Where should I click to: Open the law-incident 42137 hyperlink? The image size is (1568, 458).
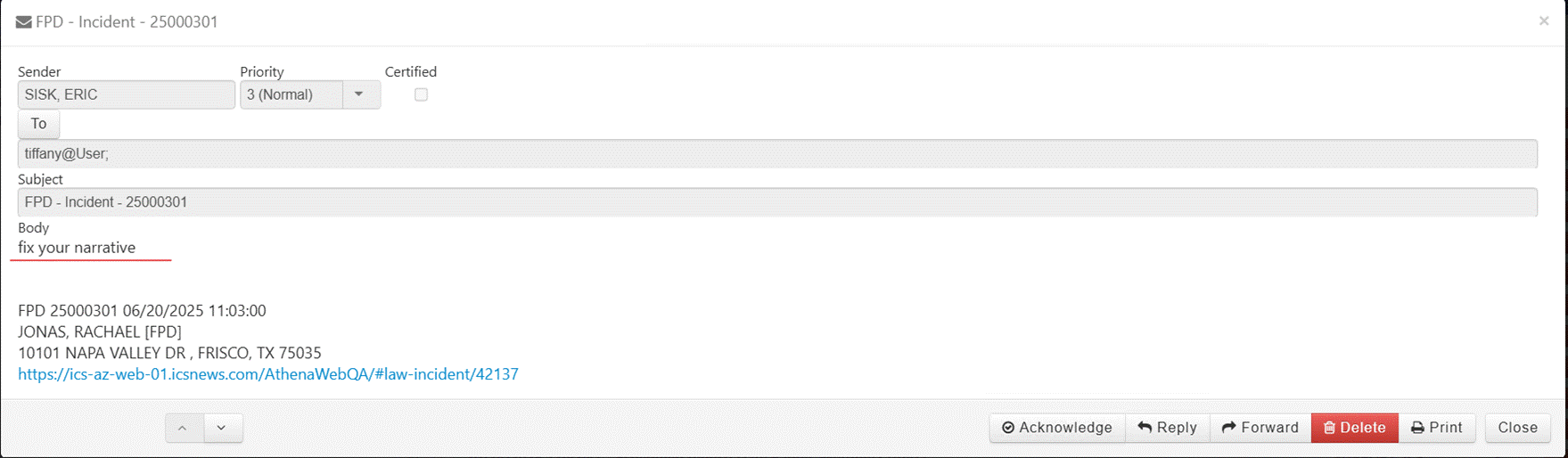(x=268, y=374)
